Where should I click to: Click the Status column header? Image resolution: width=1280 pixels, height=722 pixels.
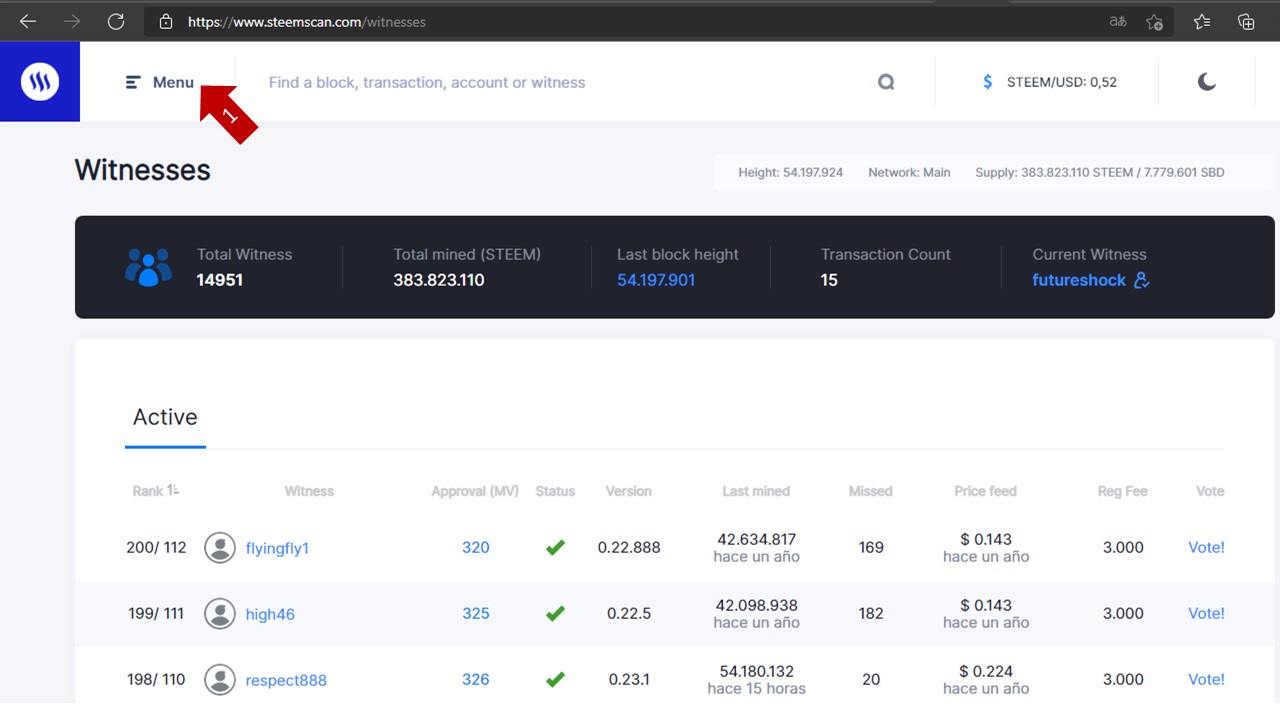coord(555,491)
